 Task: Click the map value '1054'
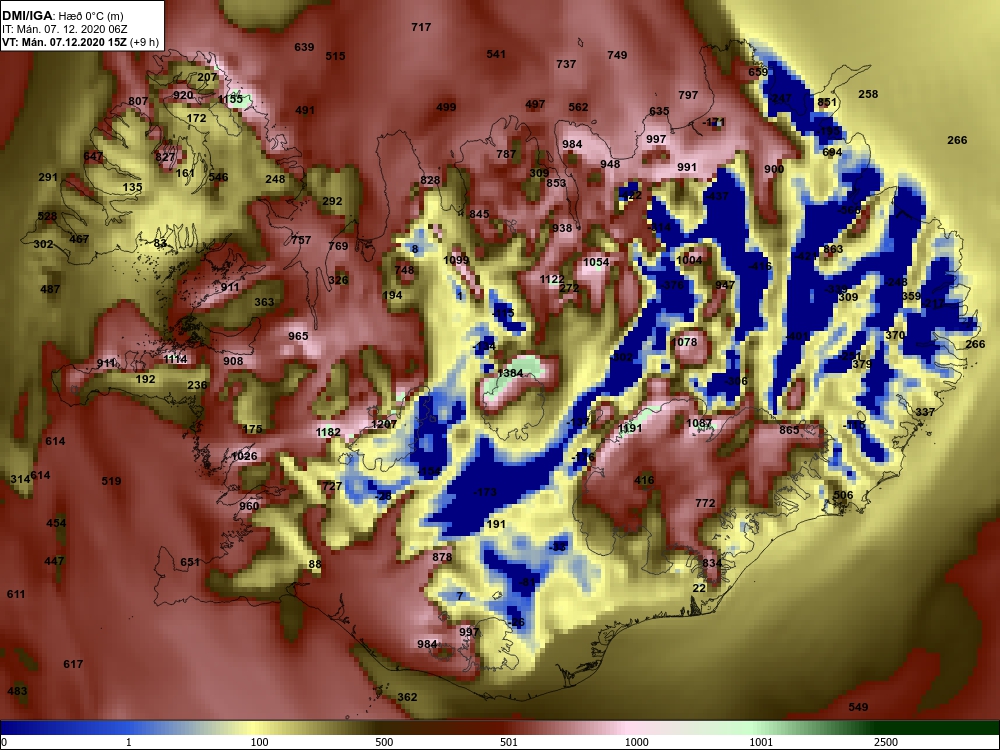[596, 262]
